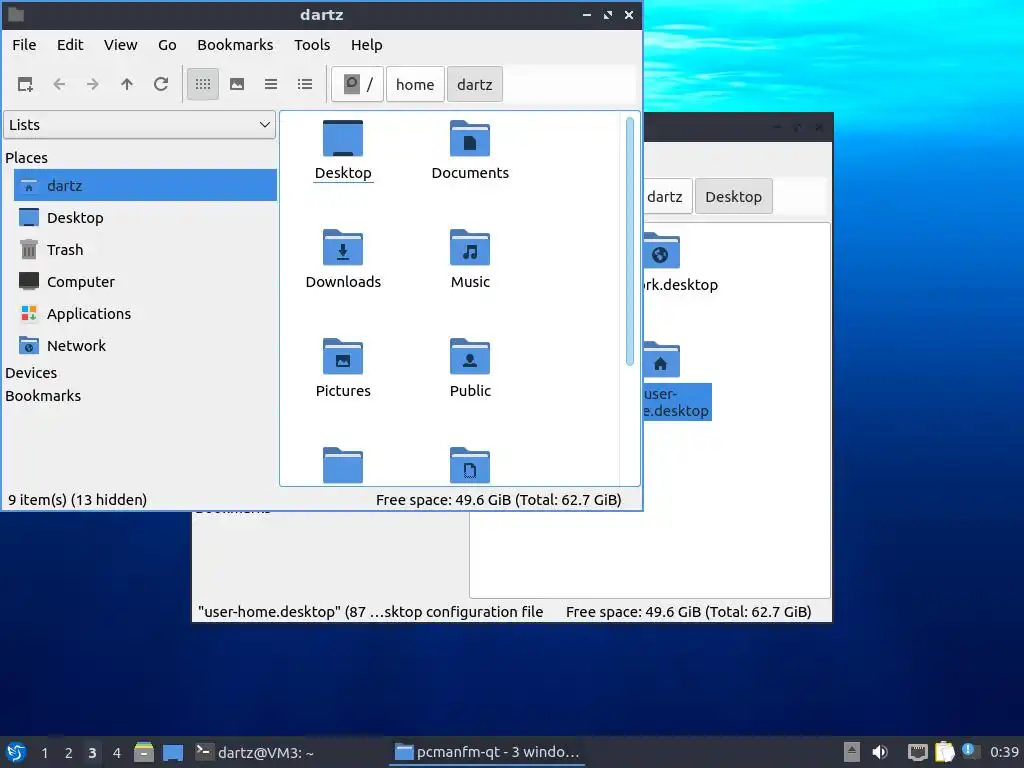Open the removable media tray icon
Viewport: 1024px width, 768px height.
[852, 752]
